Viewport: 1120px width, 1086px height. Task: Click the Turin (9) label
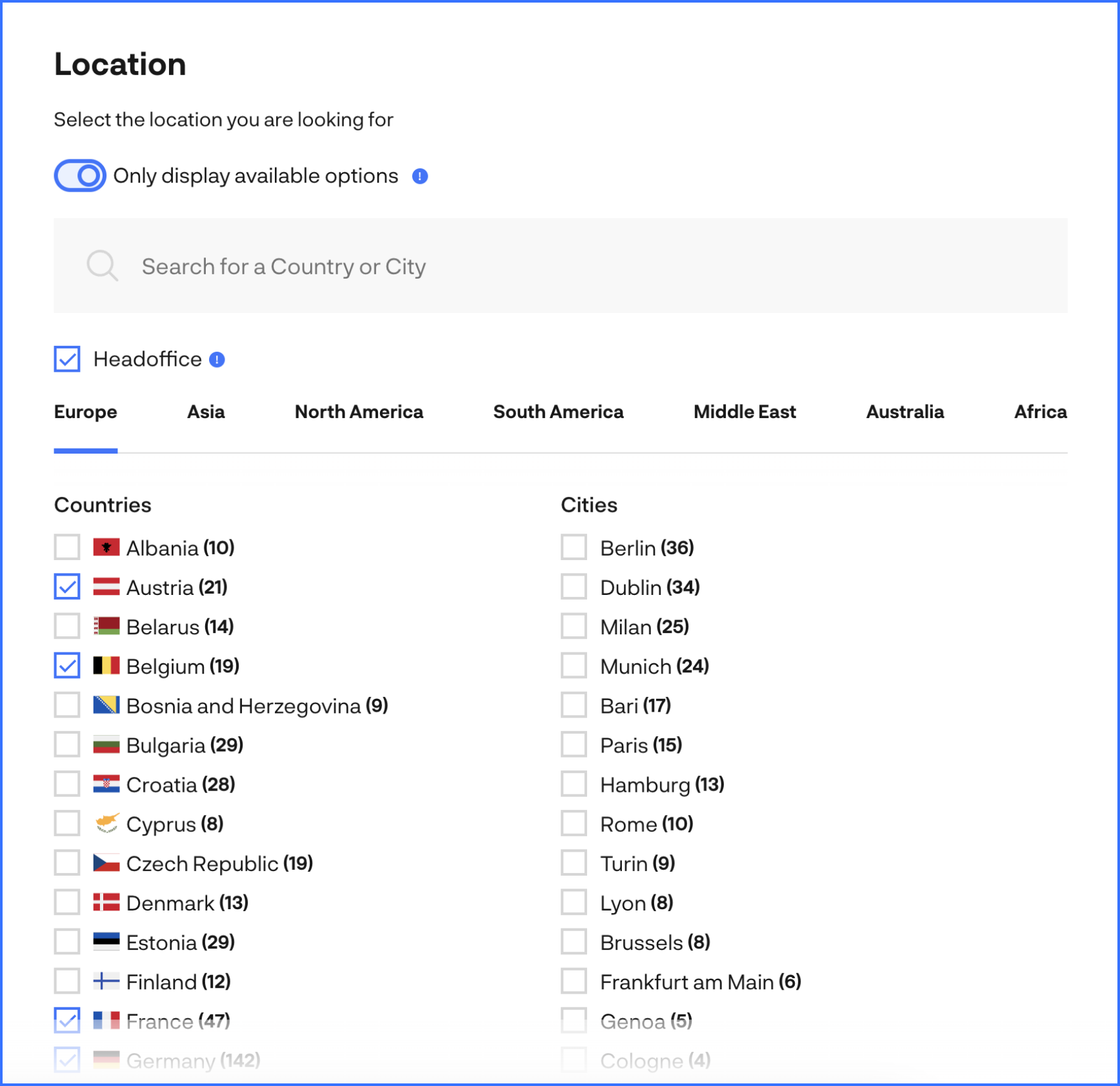(x=638, y=863)
